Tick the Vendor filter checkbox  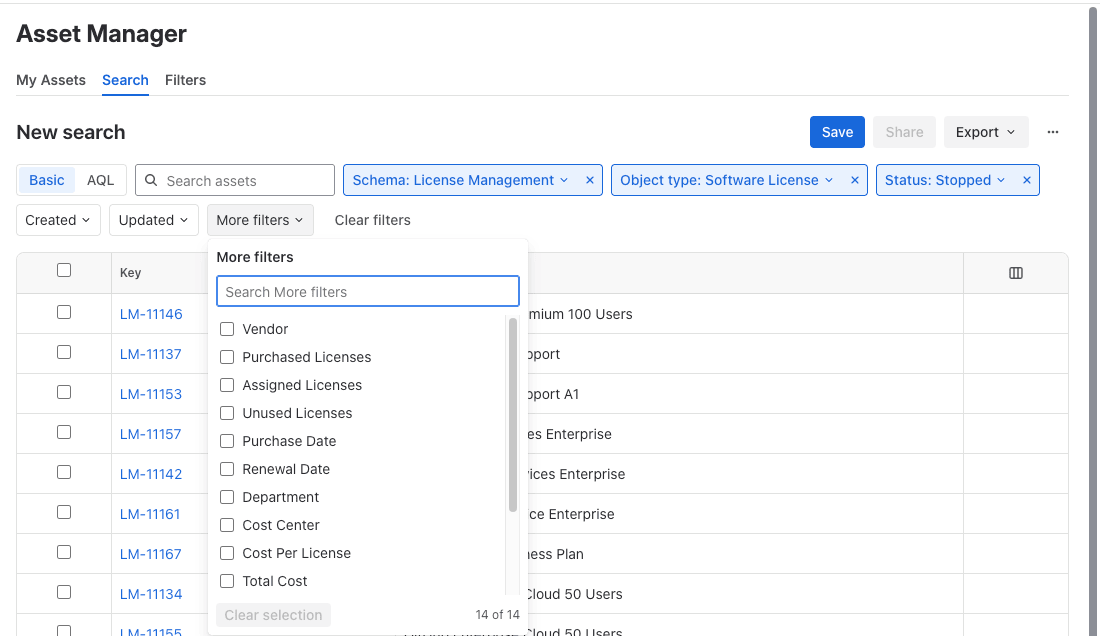pos(227,329)
